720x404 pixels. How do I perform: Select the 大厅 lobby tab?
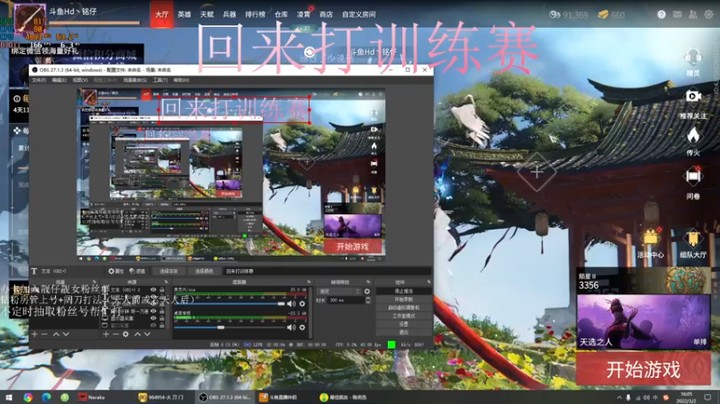coord(162,14)
